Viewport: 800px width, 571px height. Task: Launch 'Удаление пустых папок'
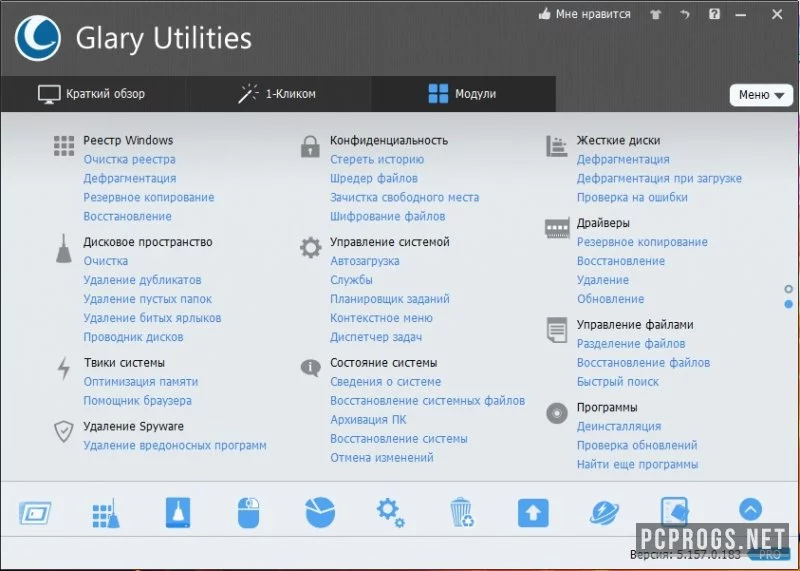(x=147, y=299)
